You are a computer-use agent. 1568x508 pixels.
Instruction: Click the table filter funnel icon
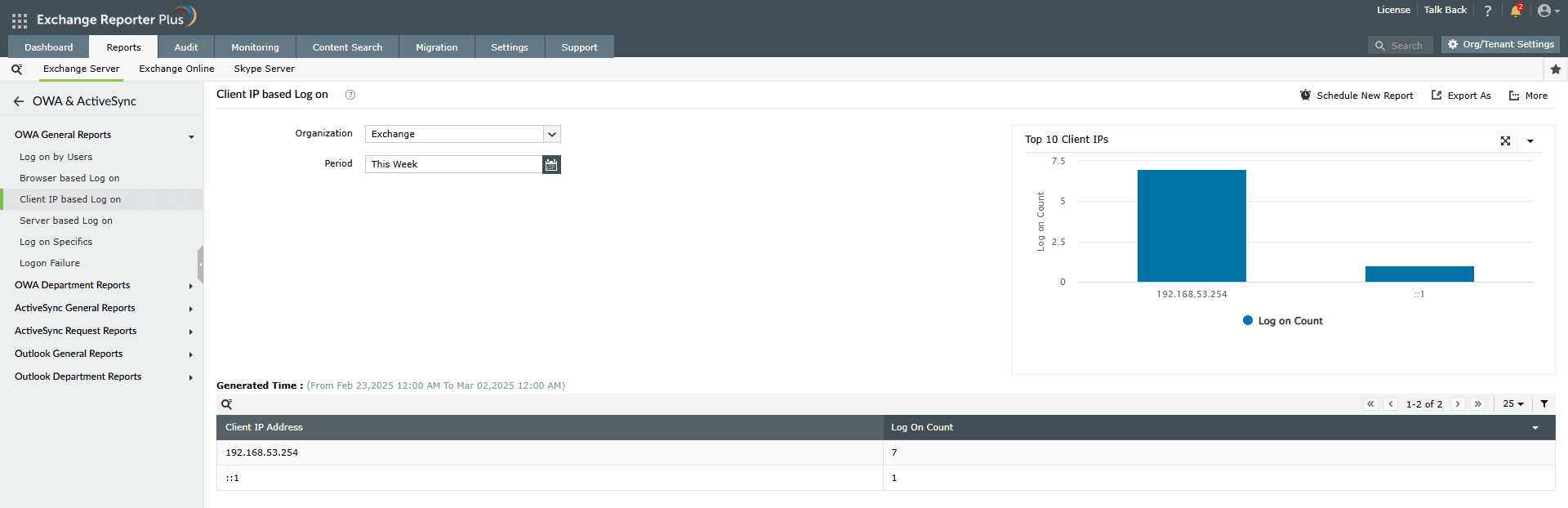(1544, 403)
